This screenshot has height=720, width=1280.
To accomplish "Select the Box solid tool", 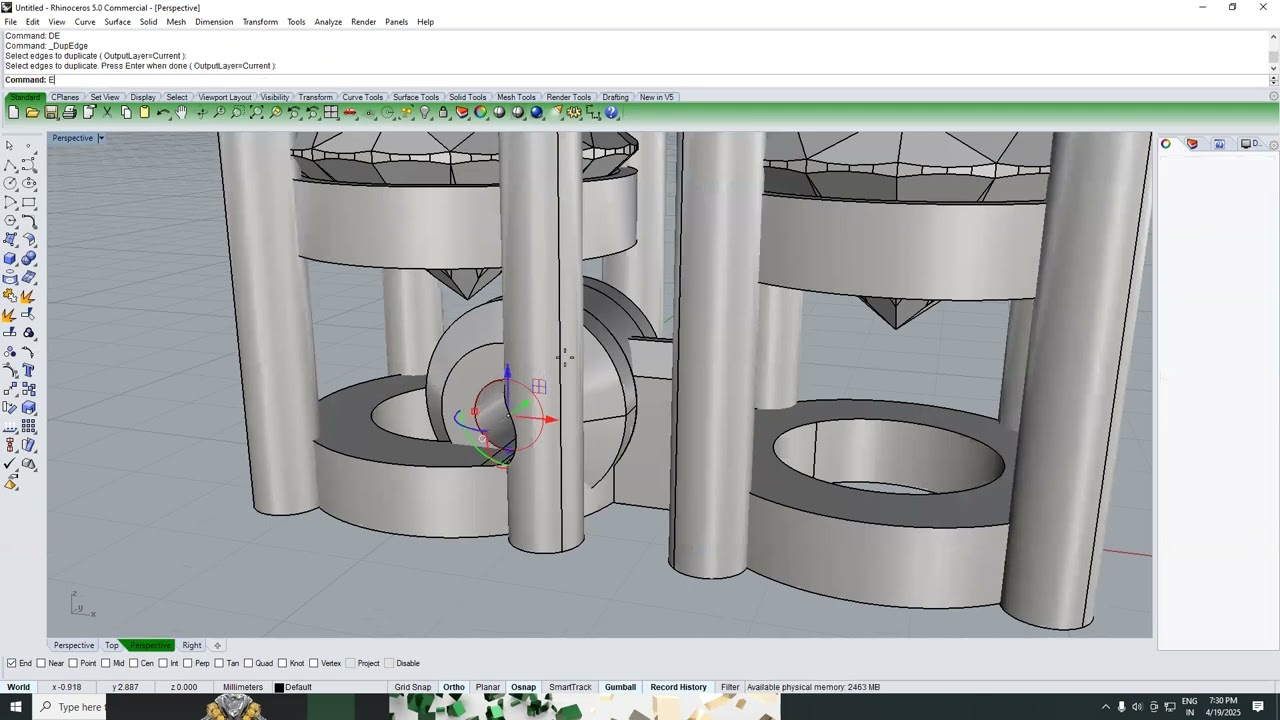I will click(x=10, y=258).
